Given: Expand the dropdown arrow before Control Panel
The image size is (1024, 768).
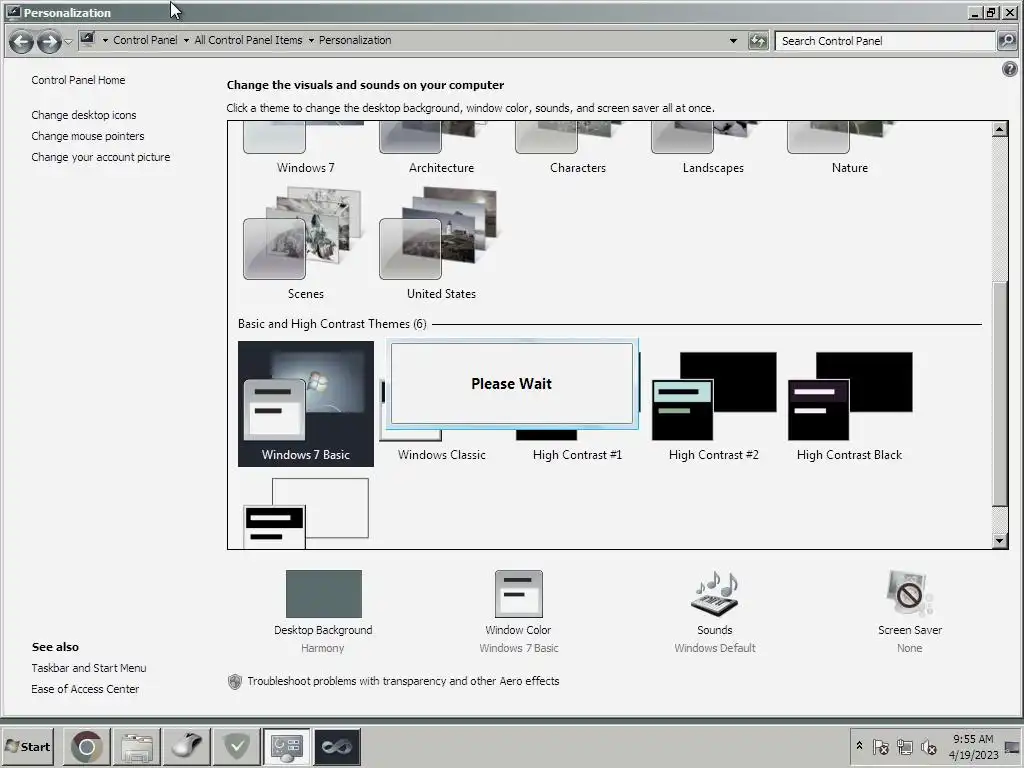Looking at the screenshot, I should click(105, 40).
